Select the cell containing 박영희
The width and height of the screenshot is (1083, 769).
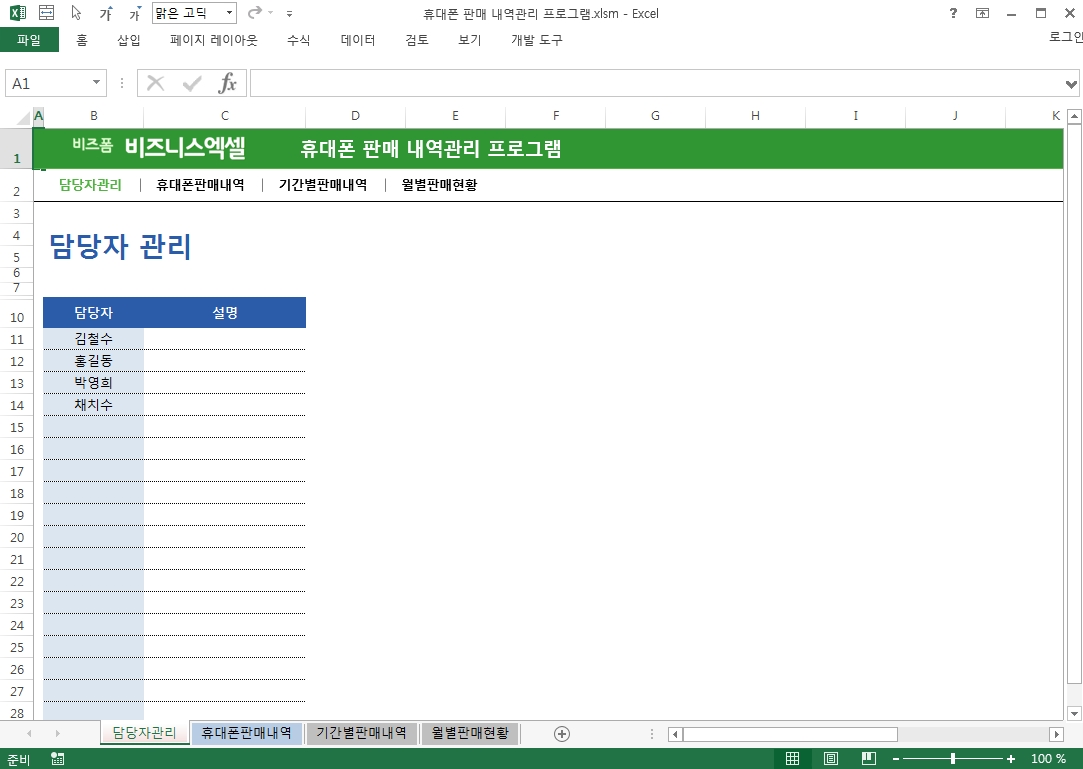[93, 383]
